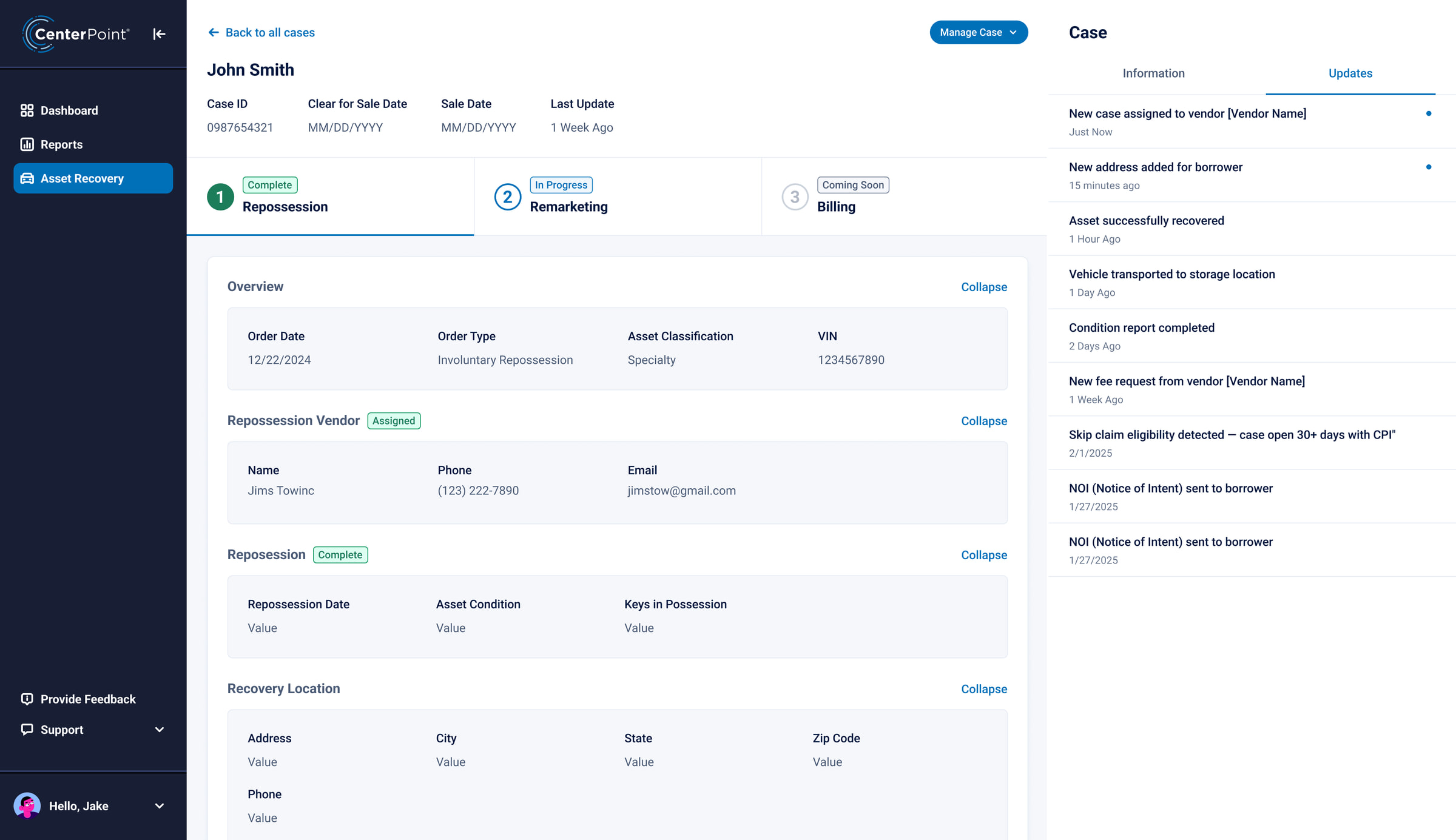This screenshot has width=1456, height=840.
Task: Collapse the Overview section
Action: click(984, 287)
